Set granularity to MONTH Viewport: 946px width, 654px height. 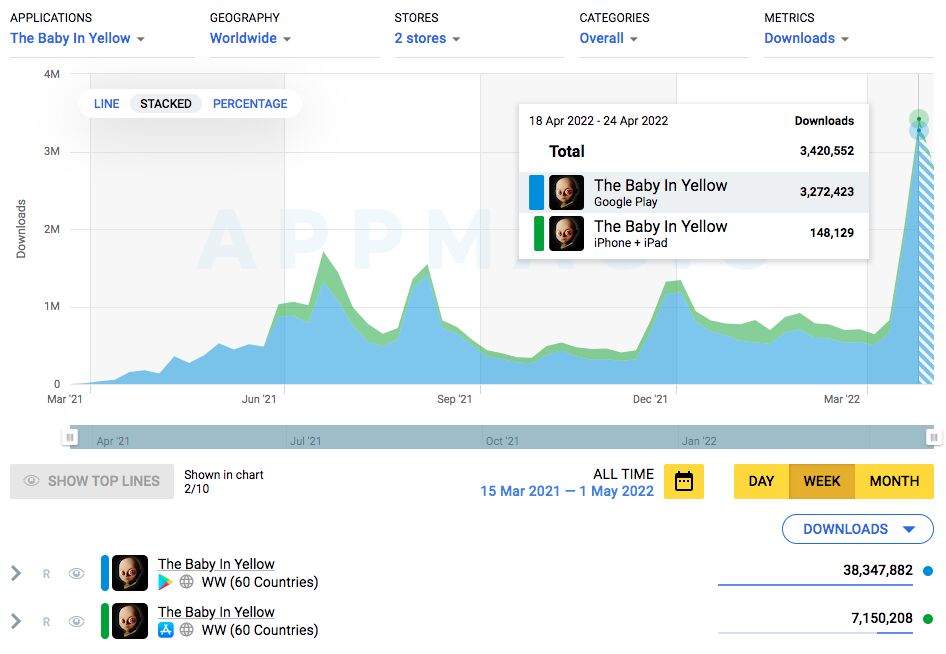pos(894,481)
